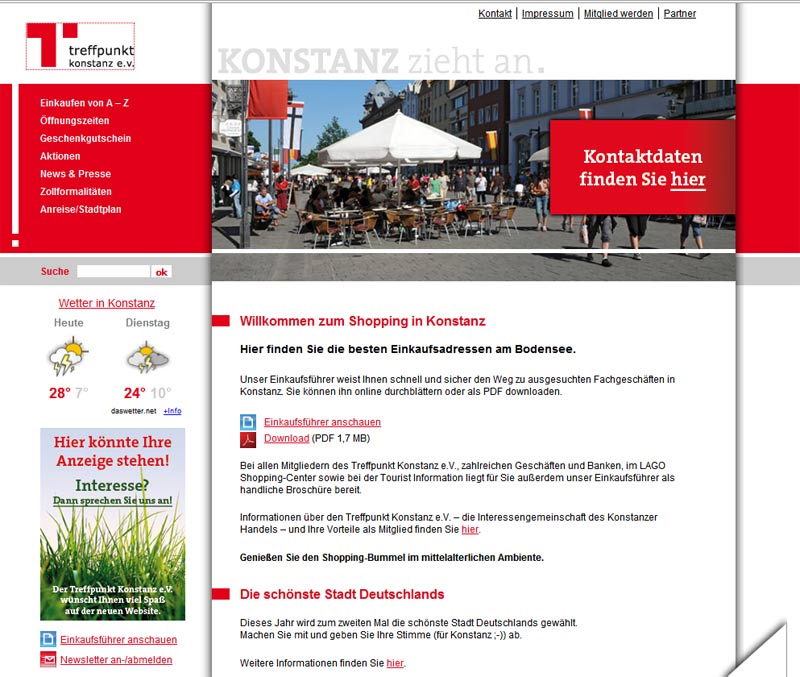800x677 pixels.
Task: Click Dienstag's cloudy storm weather icon
Action: tap(147, 358)
